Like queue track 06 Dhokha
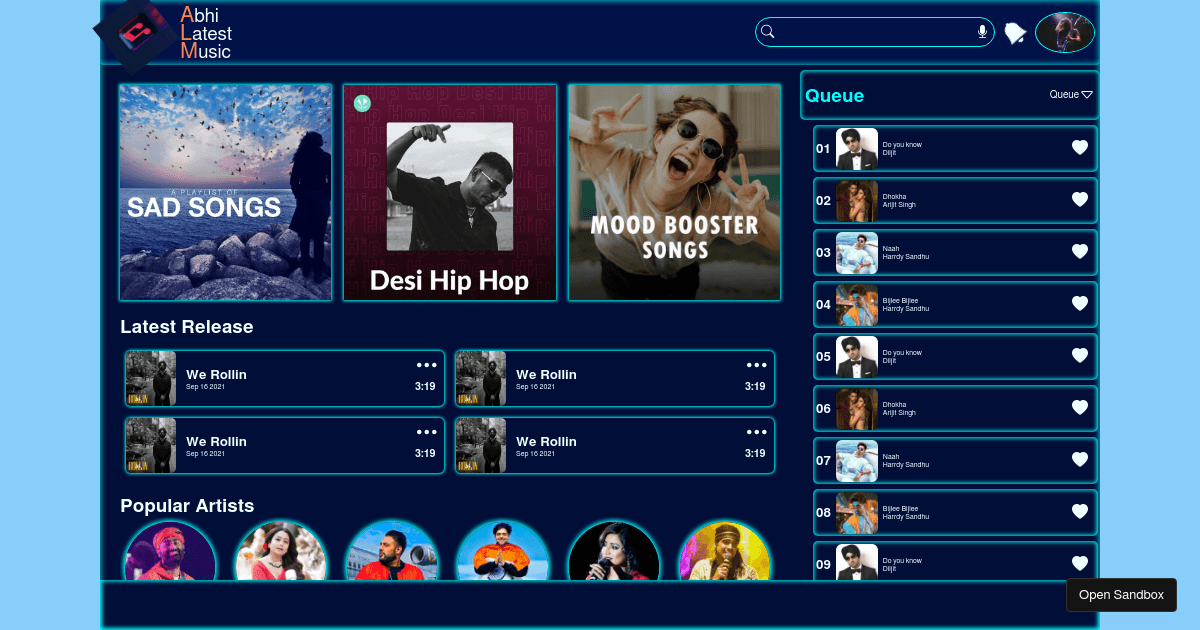 tap(1080, 408)
